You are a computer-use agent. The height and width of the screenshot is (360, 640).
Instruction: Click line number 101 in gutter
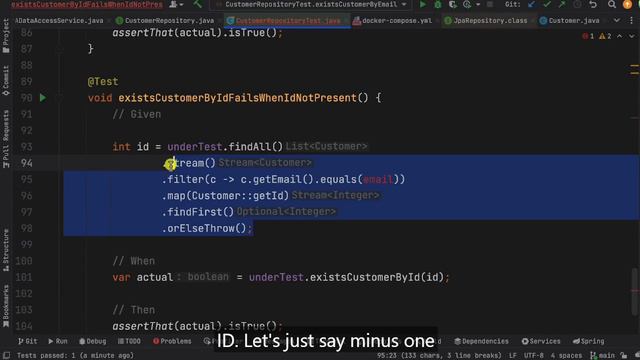click(x=24, y=278)
